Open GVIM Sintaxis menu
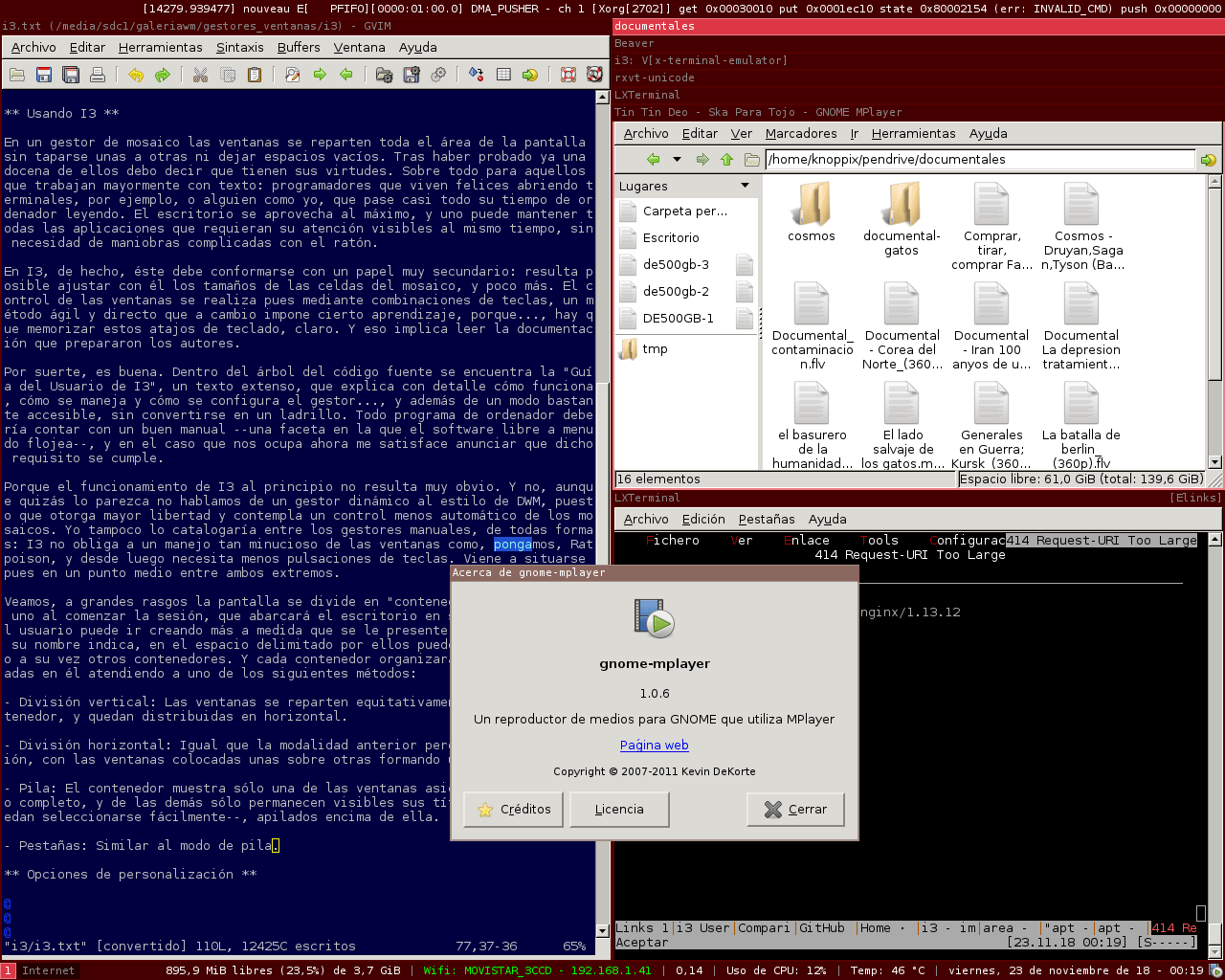Image resolution: width=1225 pixels, height=980 pixels. pos(240,47)
